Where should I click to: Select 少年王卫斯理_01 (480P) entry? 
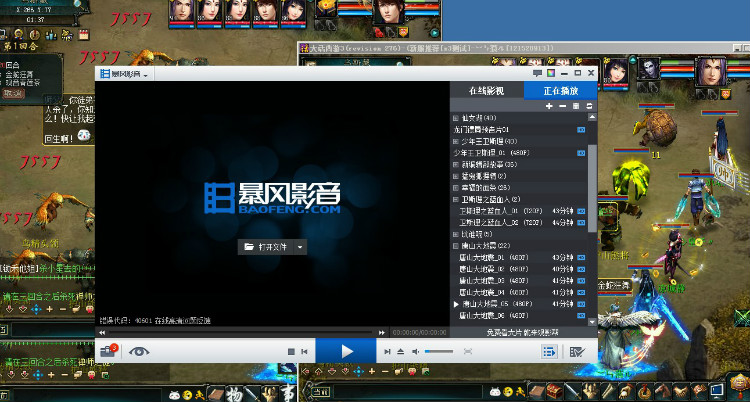point(519,153)
